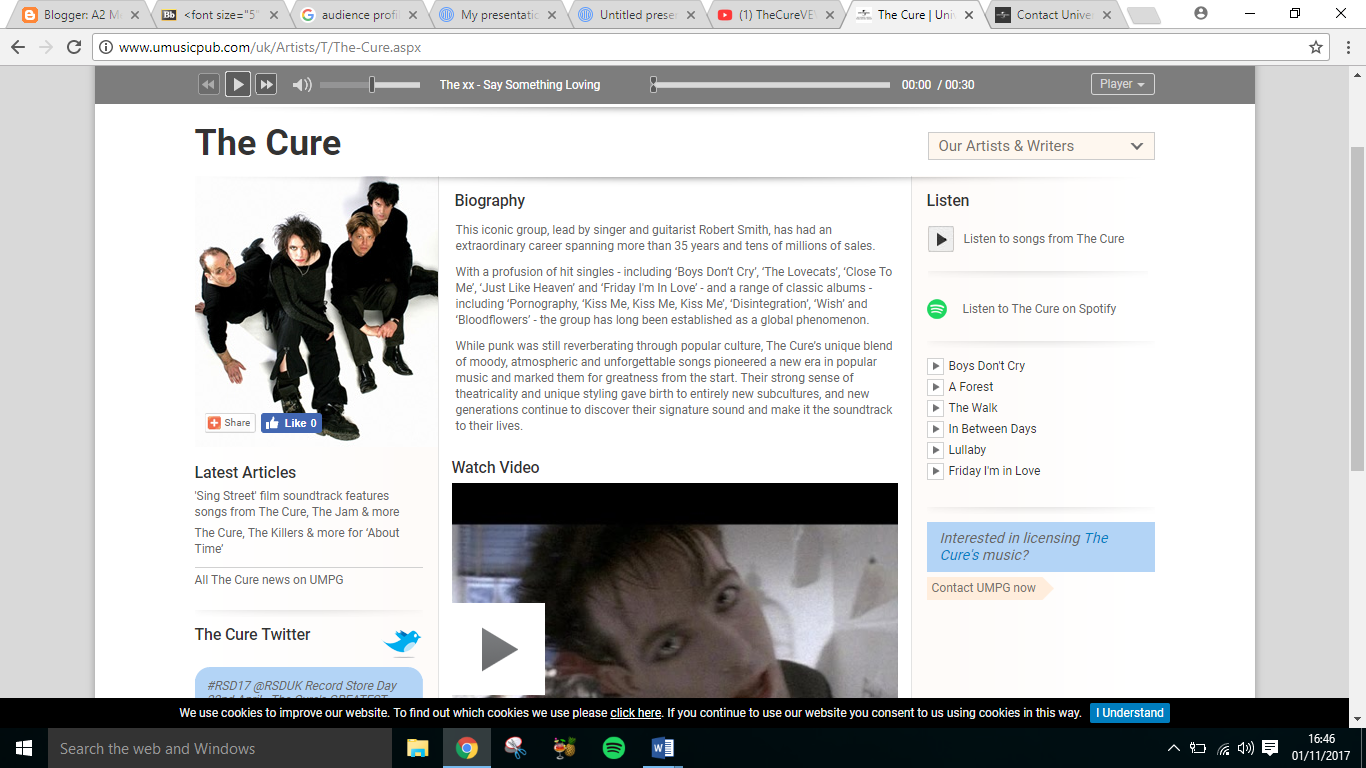Switch to the Untitled presentation tab
This screenshot has width=1366, height=768.
click(x=637, y=15)
